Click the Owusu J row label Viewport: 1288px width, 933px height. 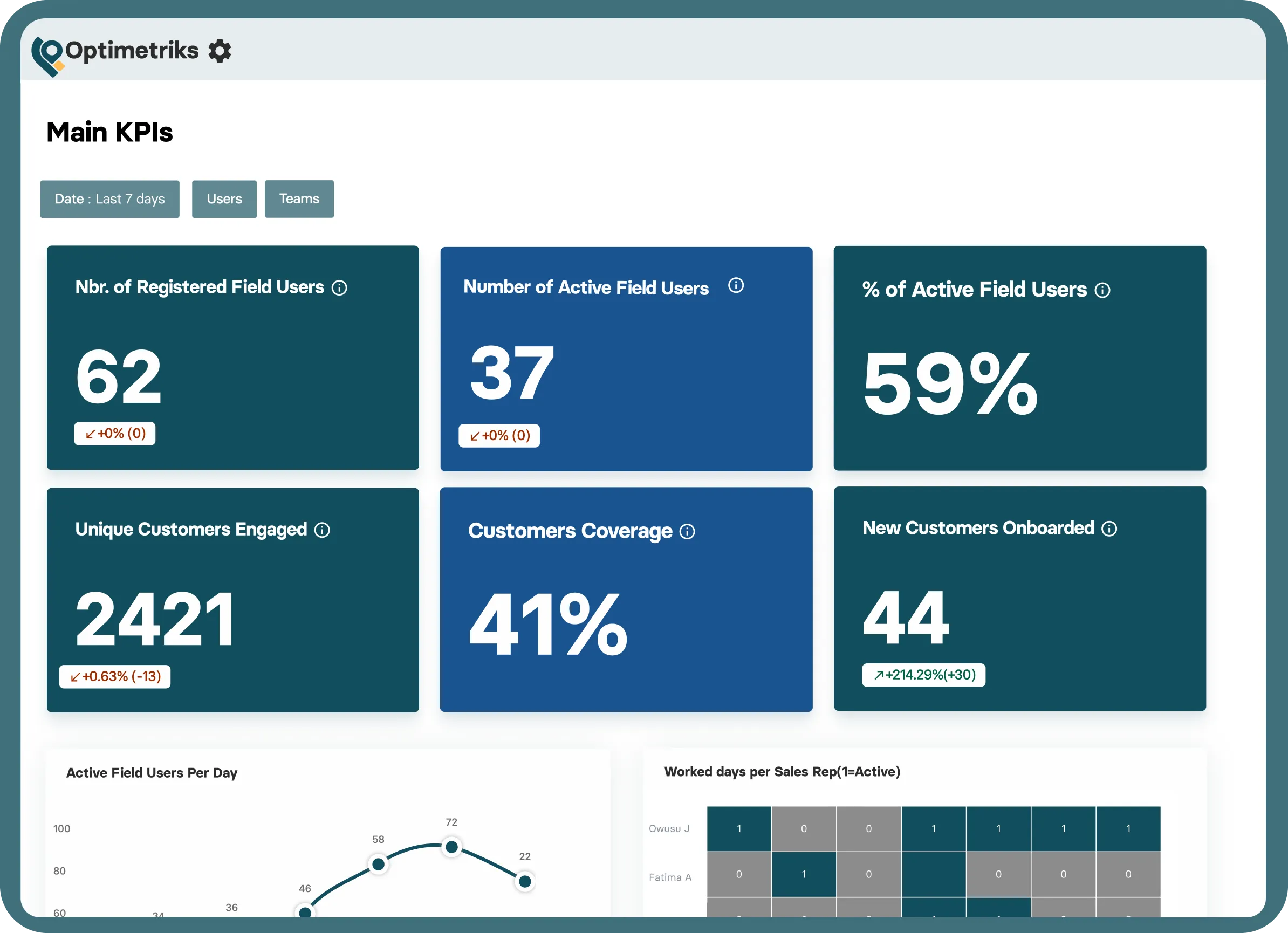(669, 828)
